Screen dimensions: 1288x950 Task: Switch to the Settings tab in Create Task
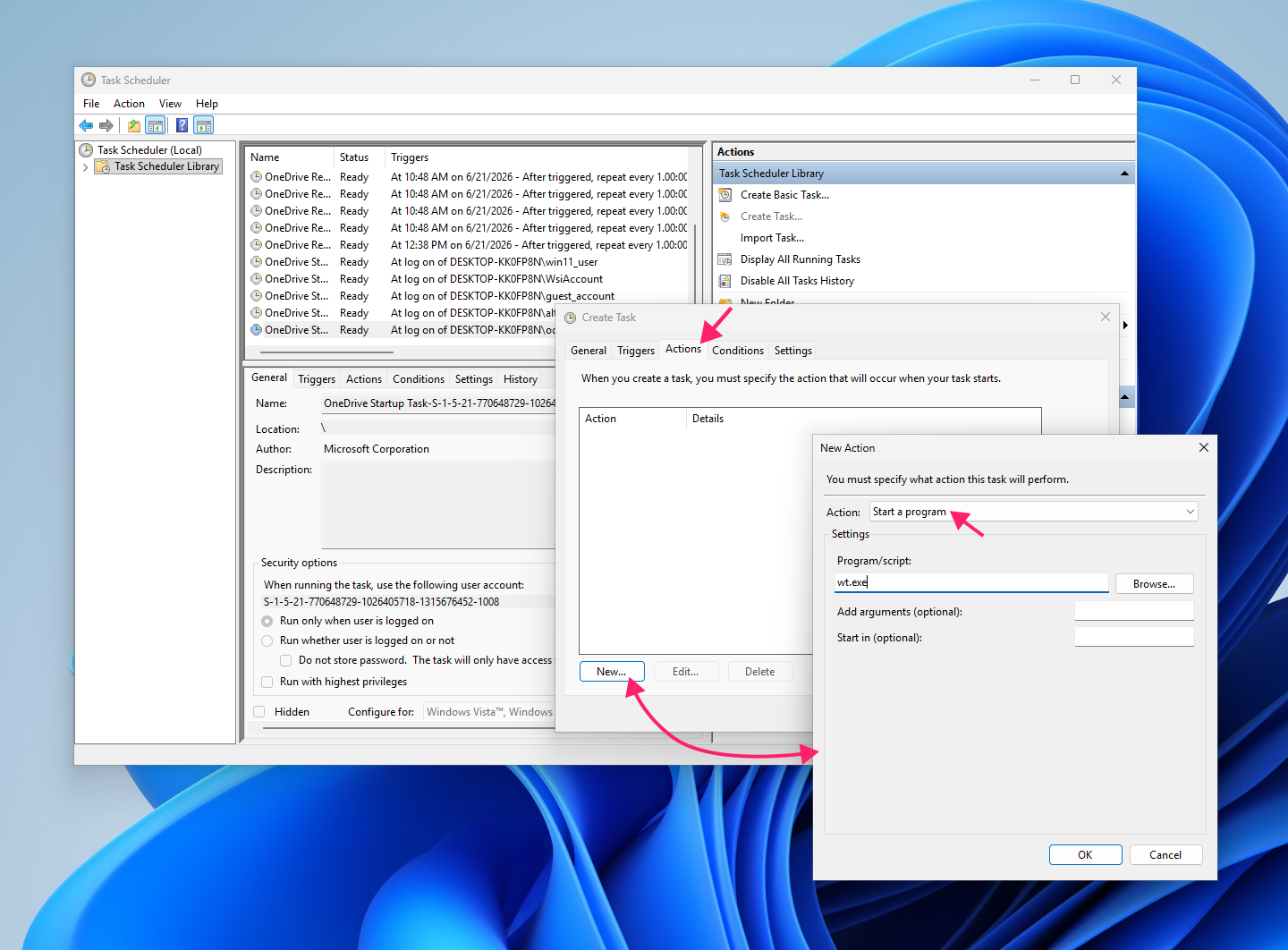tap(793, 351)
